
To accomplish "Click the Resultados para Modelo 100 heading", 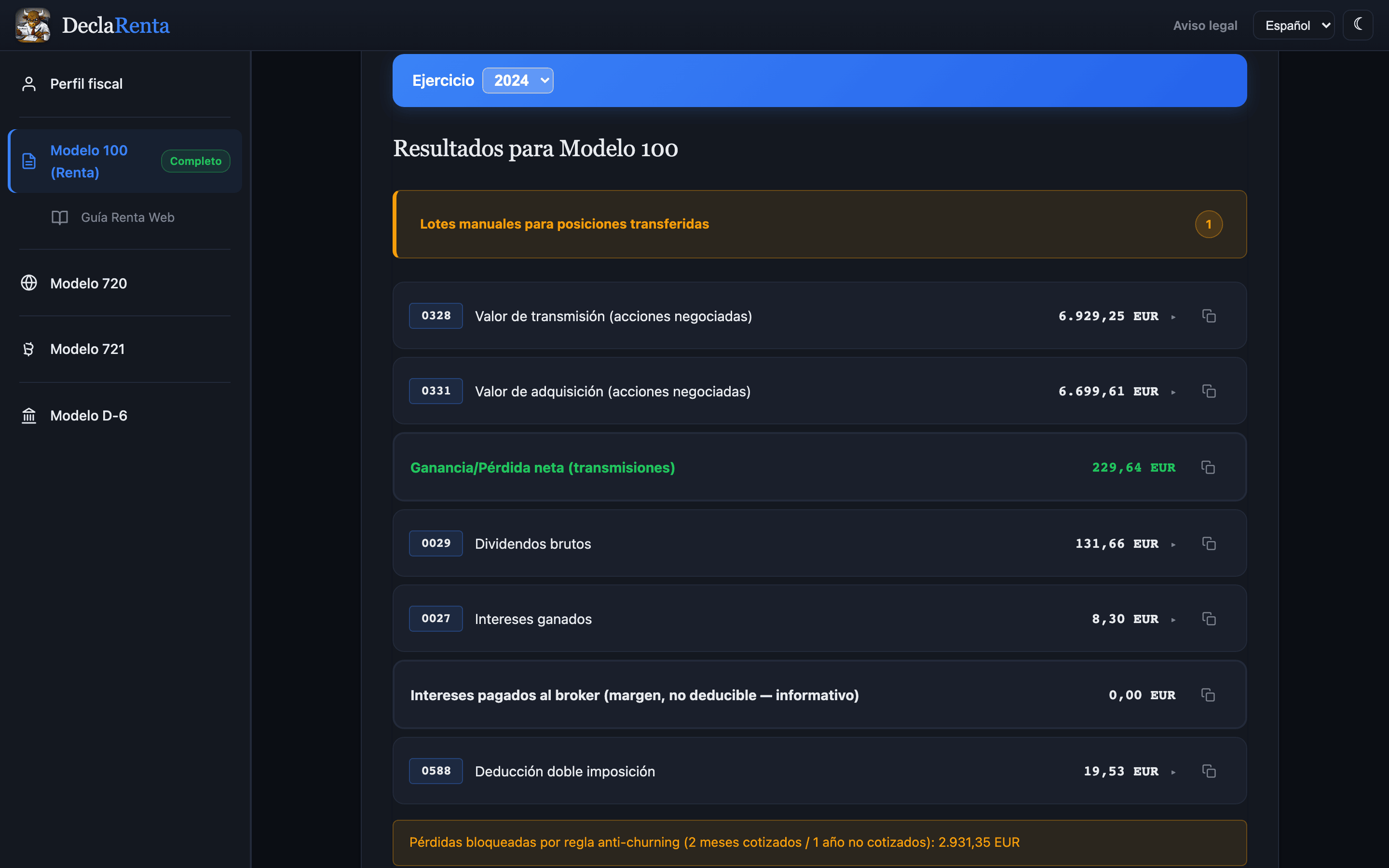I will 535,149.
